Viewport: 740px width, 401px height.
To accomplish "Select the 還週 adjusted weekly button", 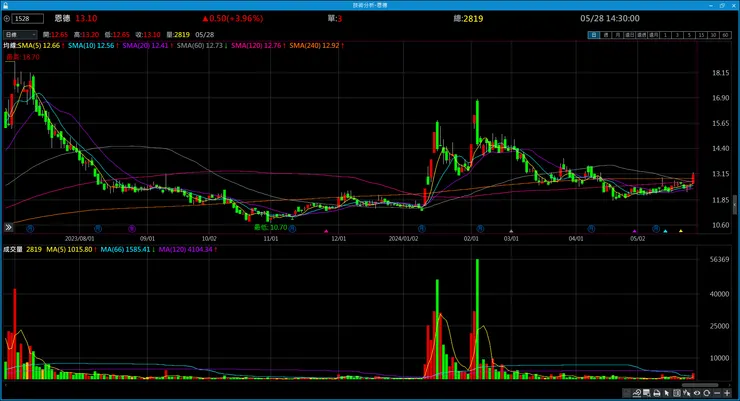I will point(641,35).
